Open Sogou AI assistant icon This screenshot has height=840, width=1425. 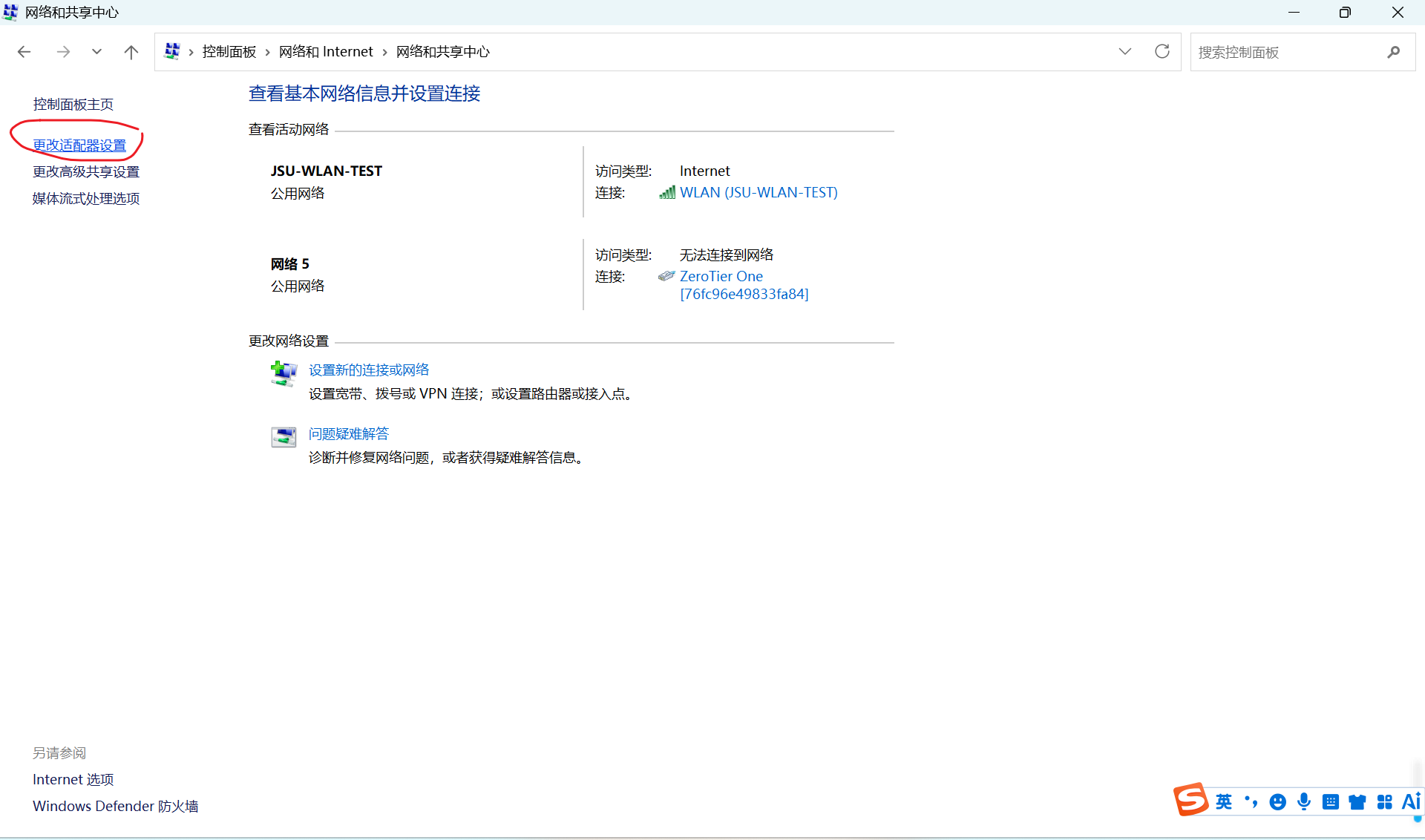click(x=1410, y=801)
